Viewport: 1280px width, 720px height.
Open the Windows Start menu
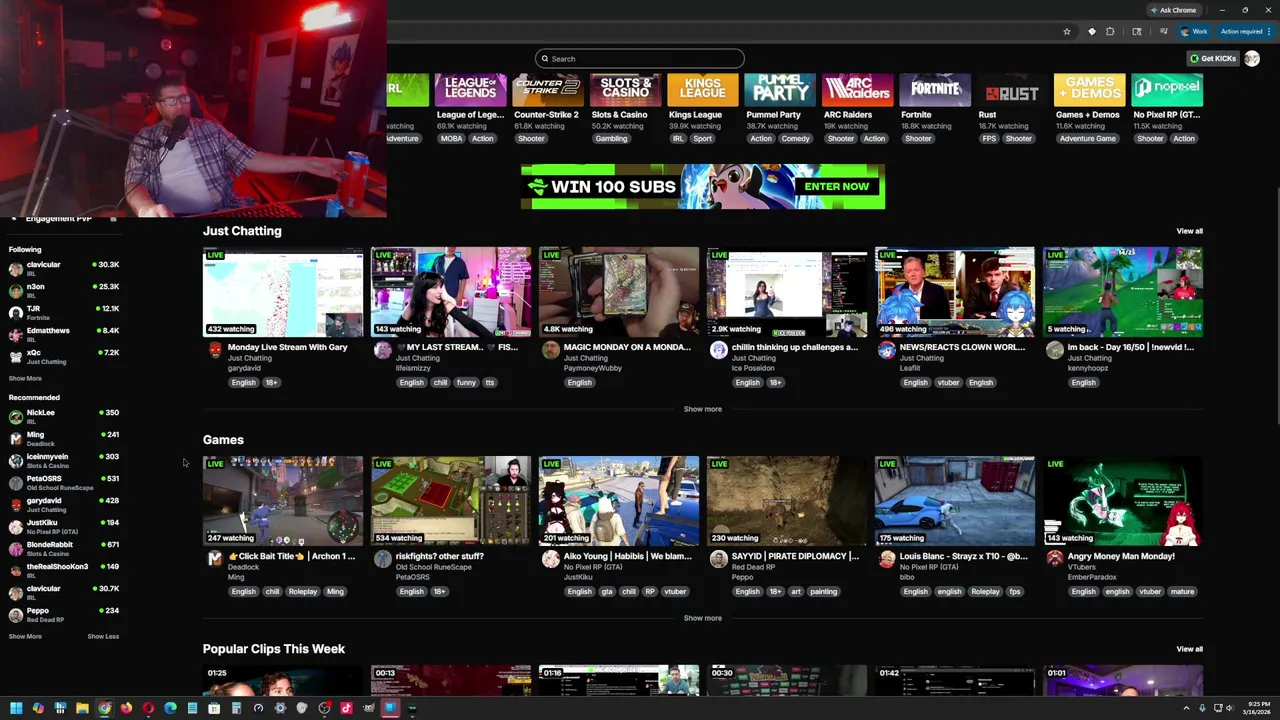pos(16,708)
